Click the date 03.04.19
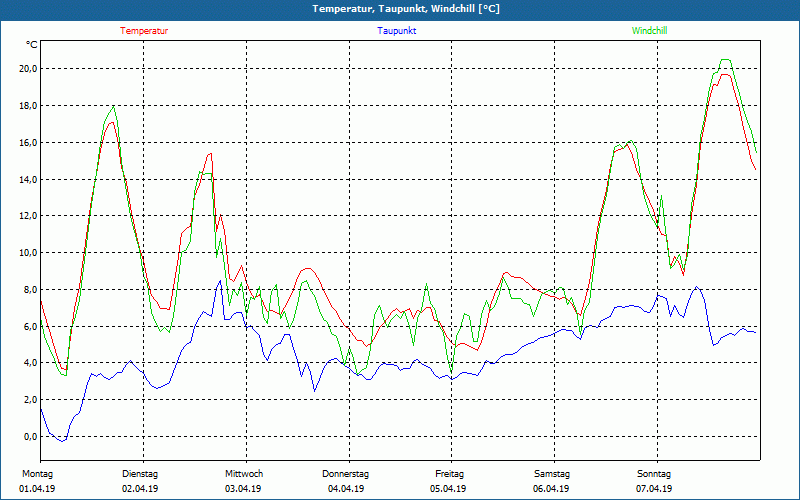 [243, 489]
